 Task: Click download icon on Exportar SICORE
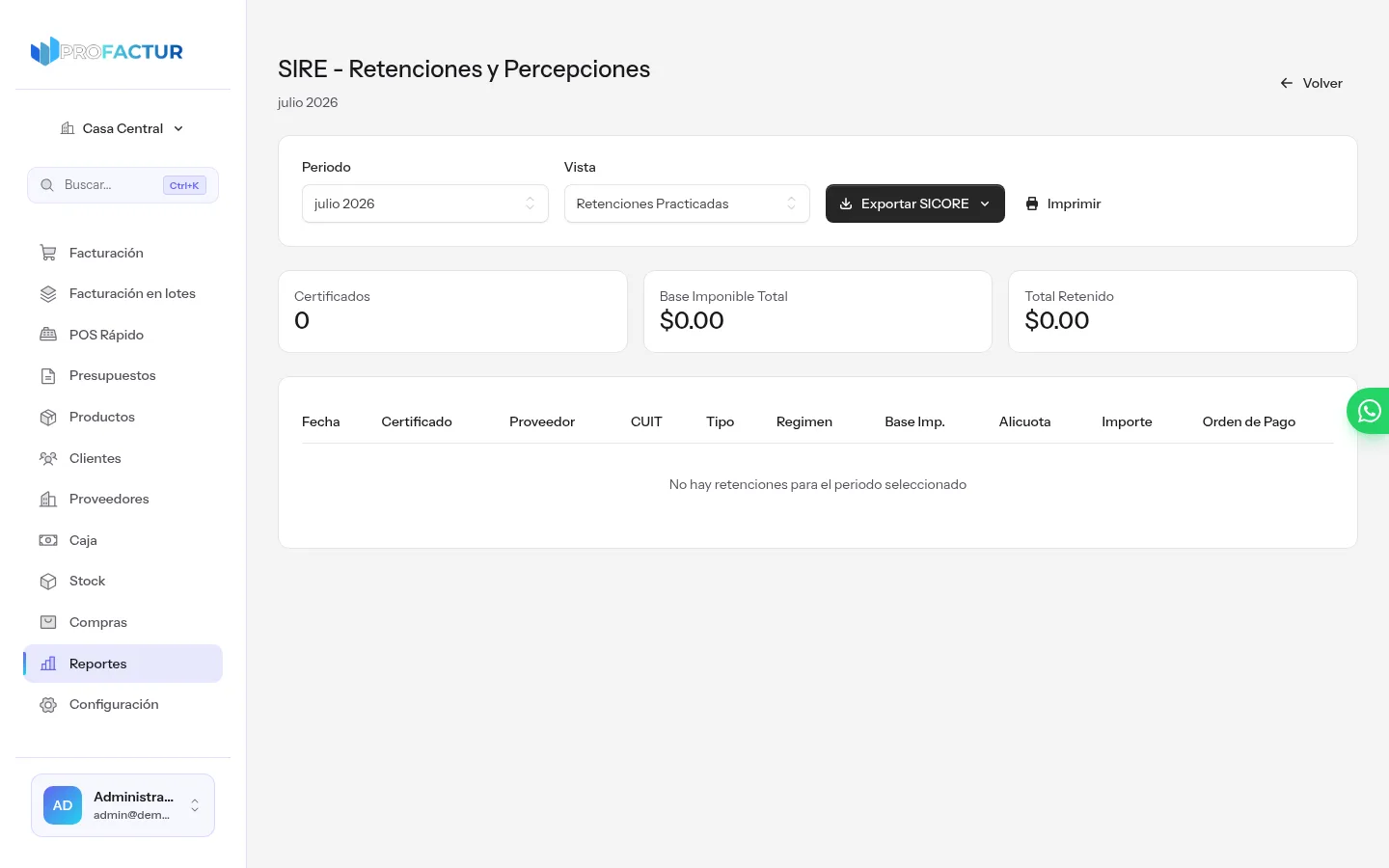click(x=846, y=203)
